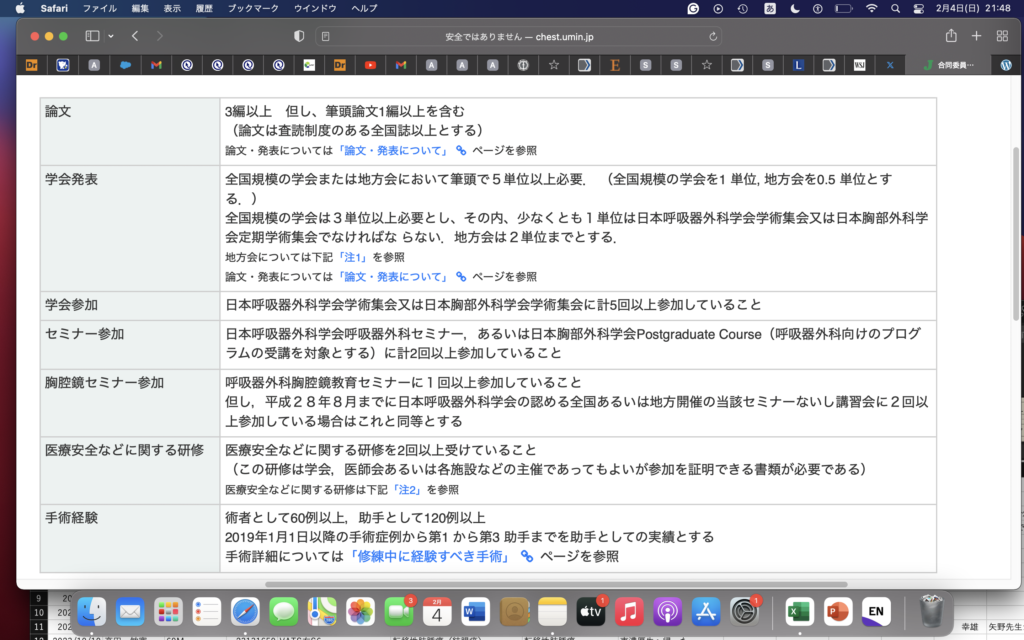Image resolution: width=1024 pixels, height=640 pixels.
Task: Open the Share icon in Safari toolbar
Action: pyautogui.click(x=951, y=36)
